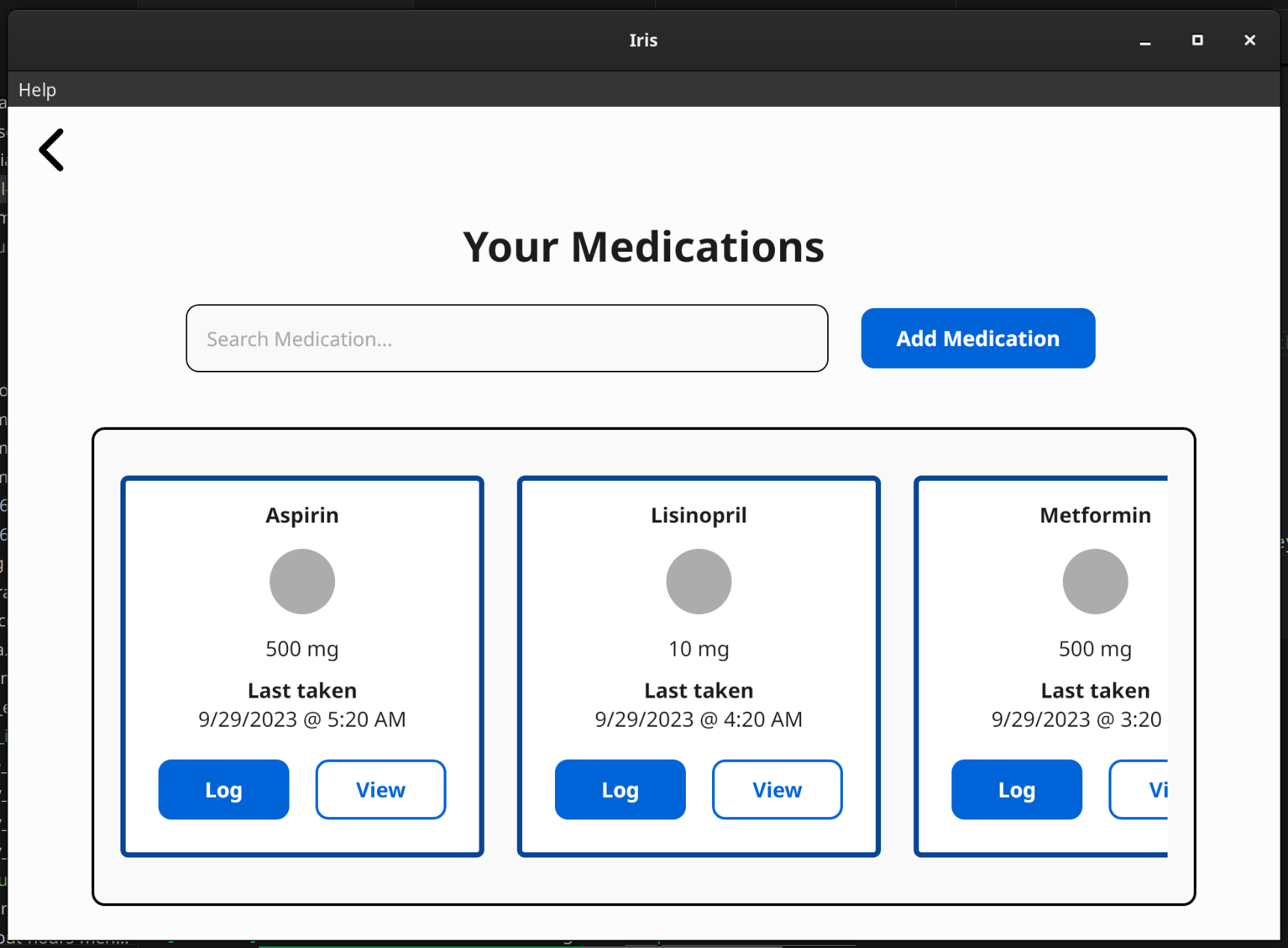
Task: Click the Add Medication button
Action: click(x=978, y=338)
